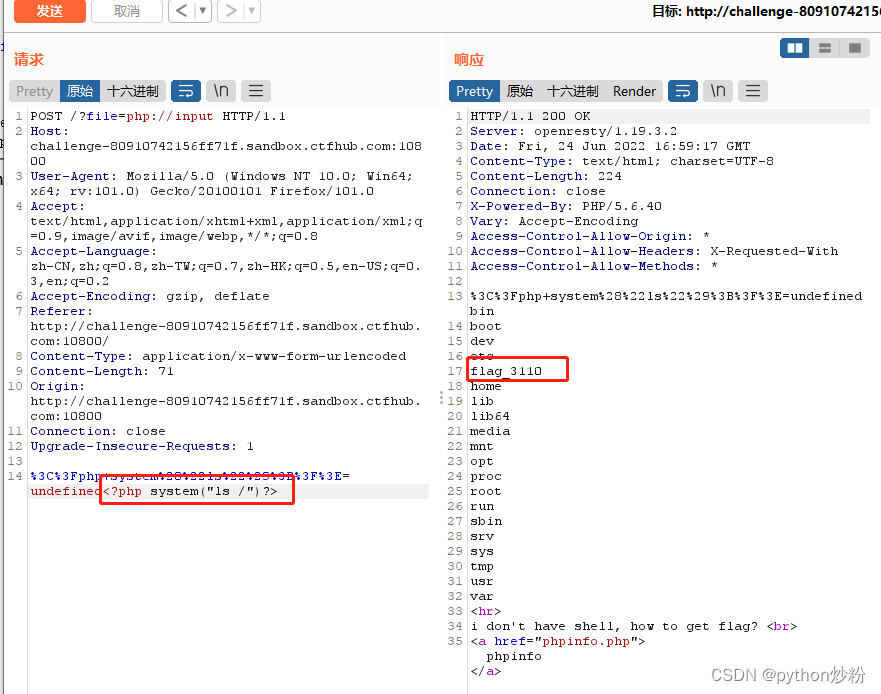Image resolution: width=881 pixels, height=694 pixels.
Task: Select the top-bottom split layout icon
Action: coord(825,48)
